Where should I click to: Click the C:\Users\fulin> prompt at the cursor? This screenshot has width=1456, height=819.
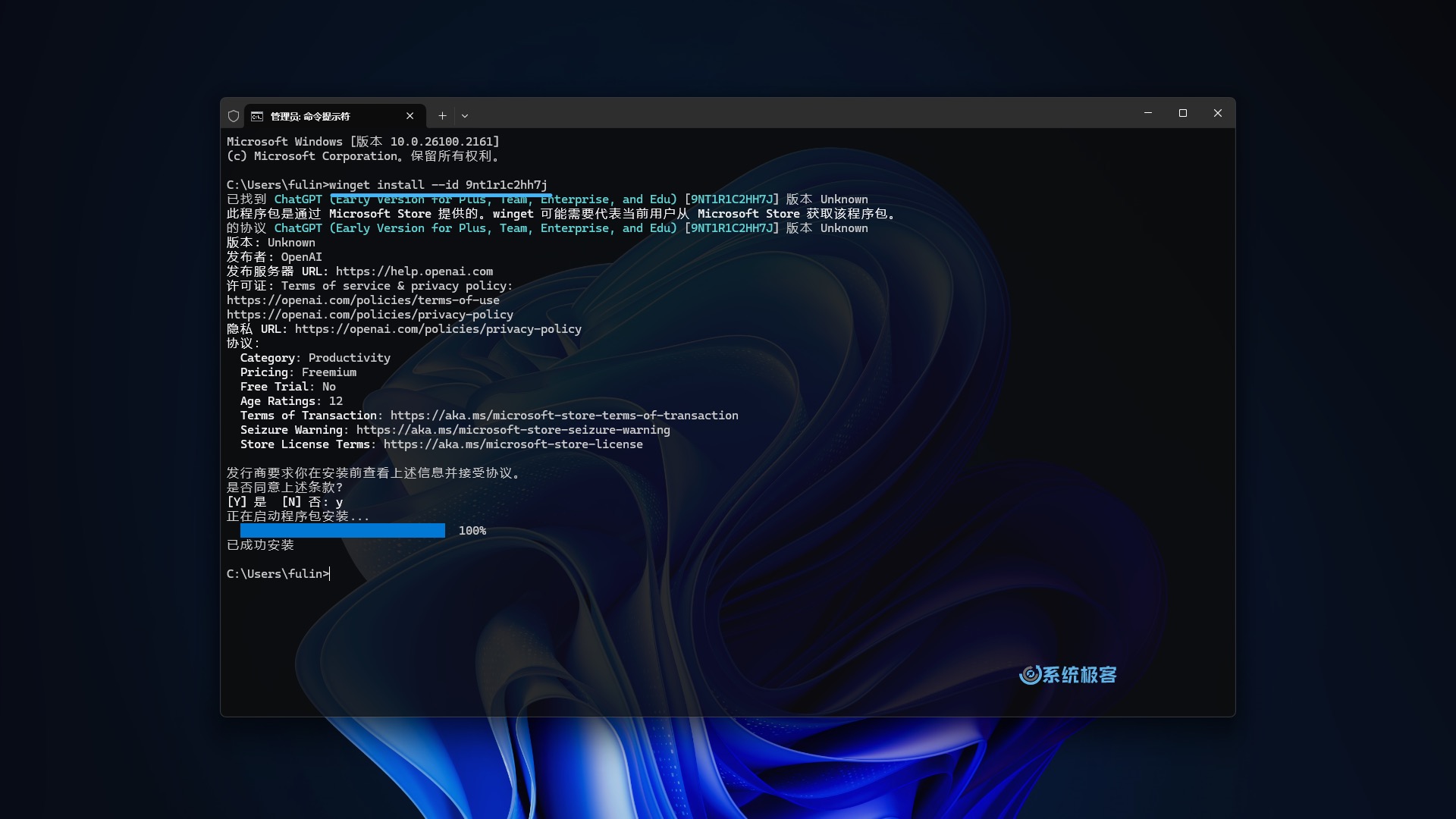278,574
